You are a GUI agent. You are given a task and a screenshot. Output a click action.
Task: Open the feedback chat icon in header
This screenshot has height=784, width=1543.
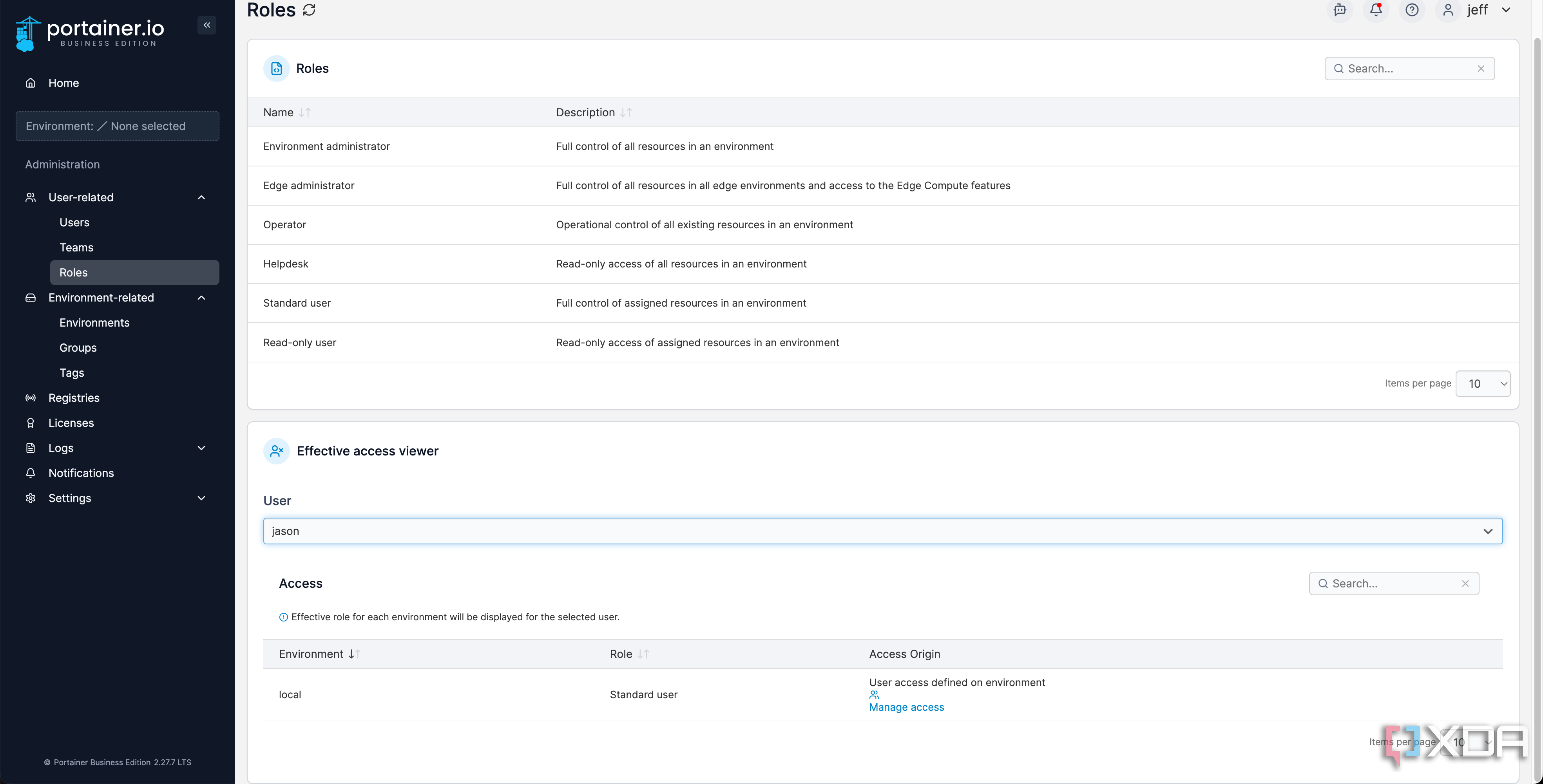[x=1340, y=10]
